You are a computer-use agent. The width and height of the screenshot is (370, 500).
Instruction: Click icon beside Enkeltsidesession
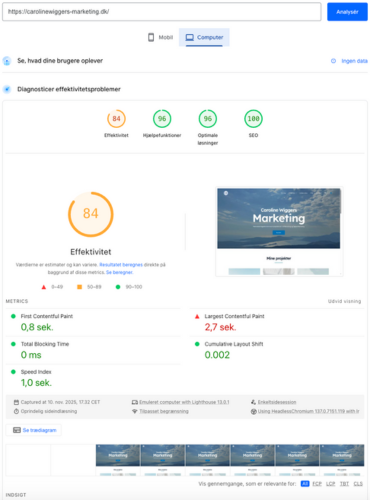pyautogui.click(x=253, y=402)
